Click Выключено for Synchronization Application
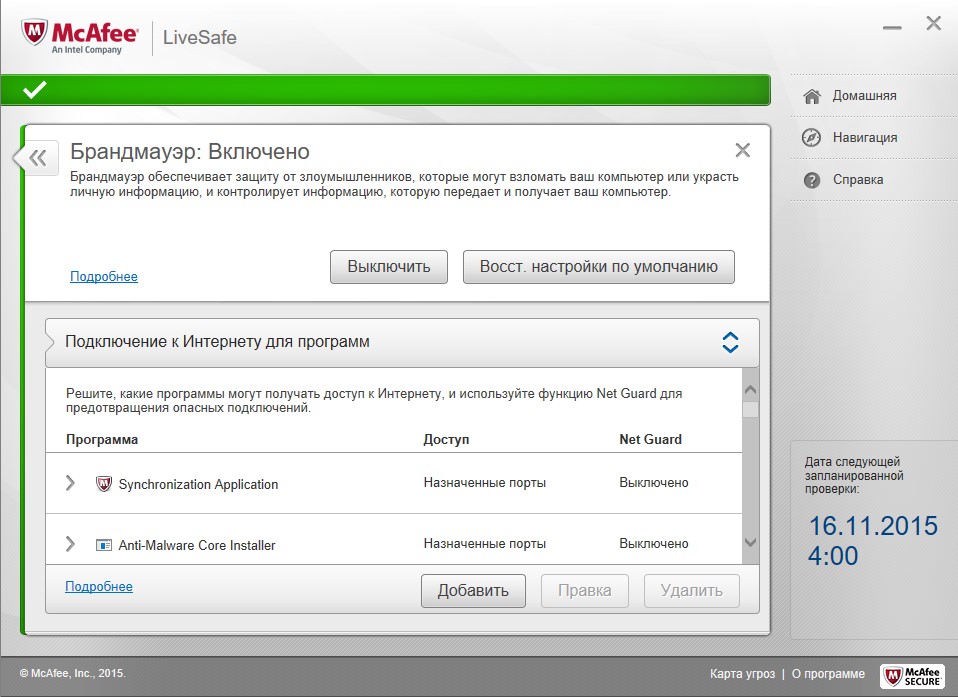The image size is (958, 697). [x=654, y=483]
